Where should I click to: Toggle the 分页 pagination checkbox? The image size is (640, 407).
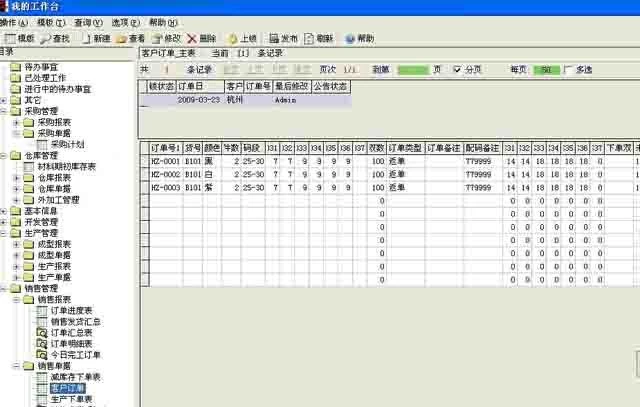458,70
